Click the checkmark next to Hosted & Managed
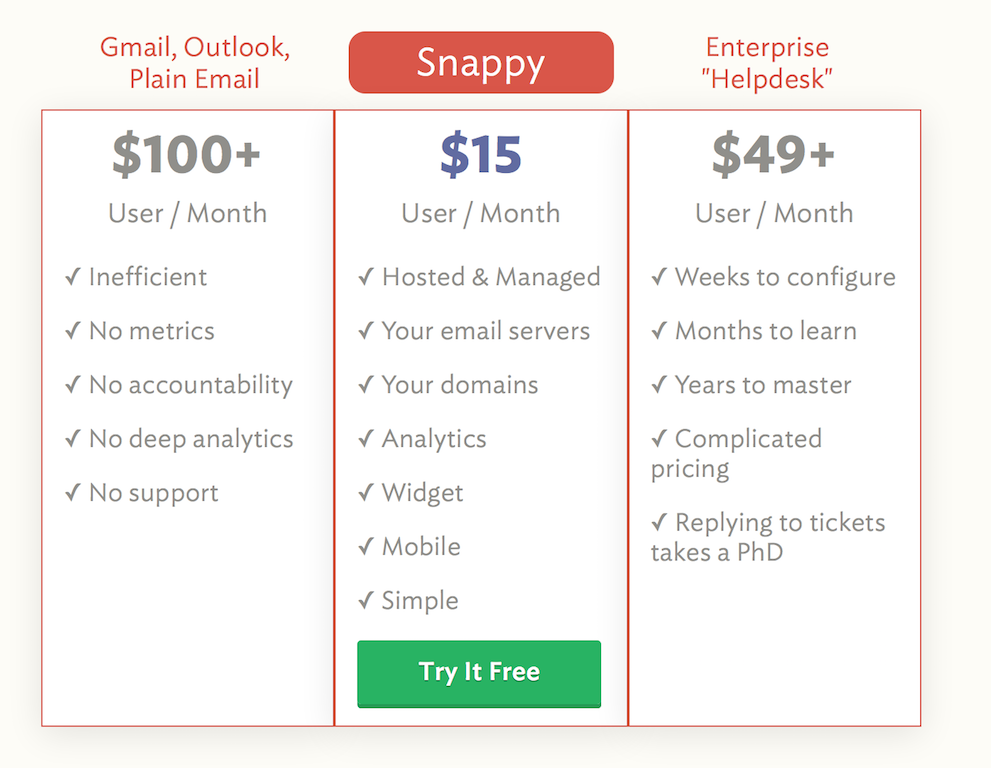Image resolution: width=991 pixels, height=768 pixels. click(x=367, y=276)
